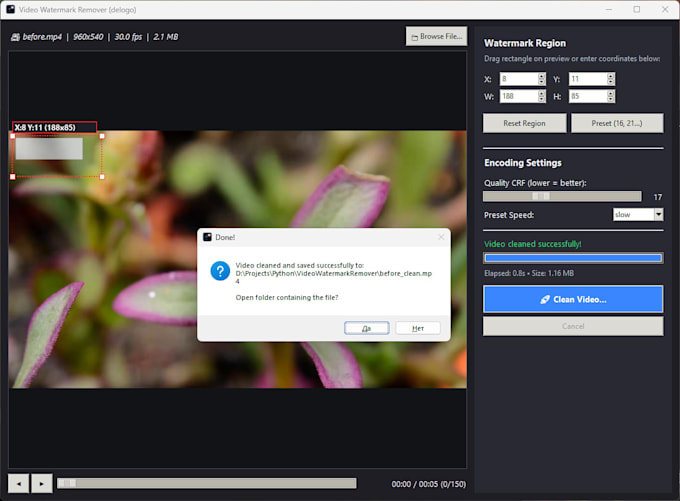680x501 pixels.
Task: Click the blue progress bar
Action: [573, 258]
